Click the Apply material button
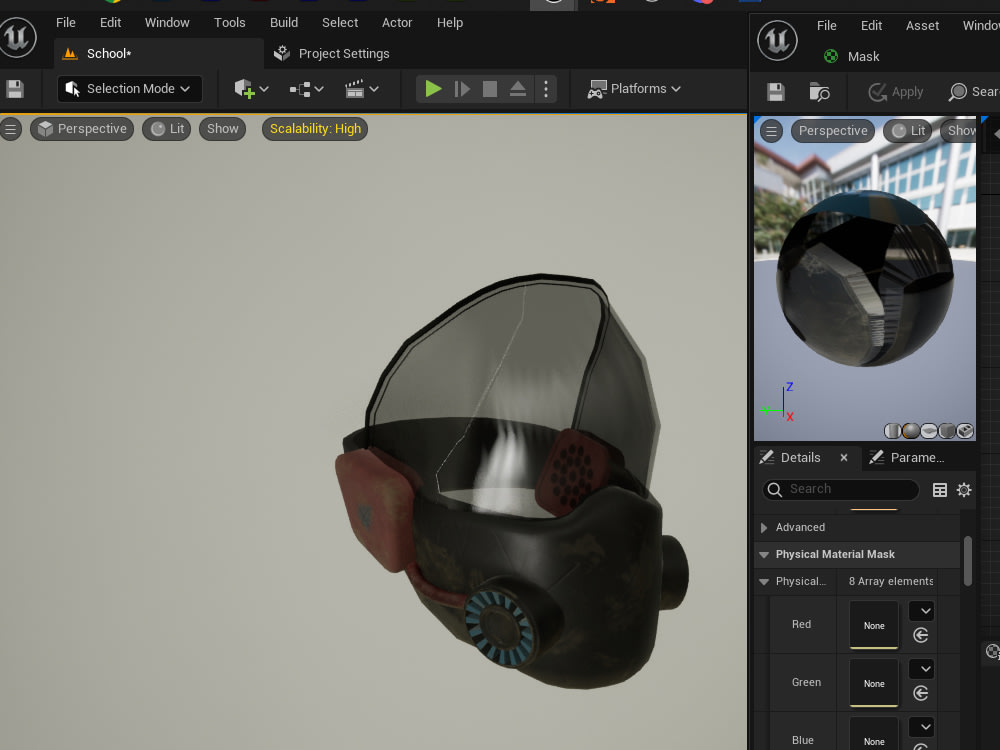The height and width of the screenshot is (750, 1000). click(895, 92)
